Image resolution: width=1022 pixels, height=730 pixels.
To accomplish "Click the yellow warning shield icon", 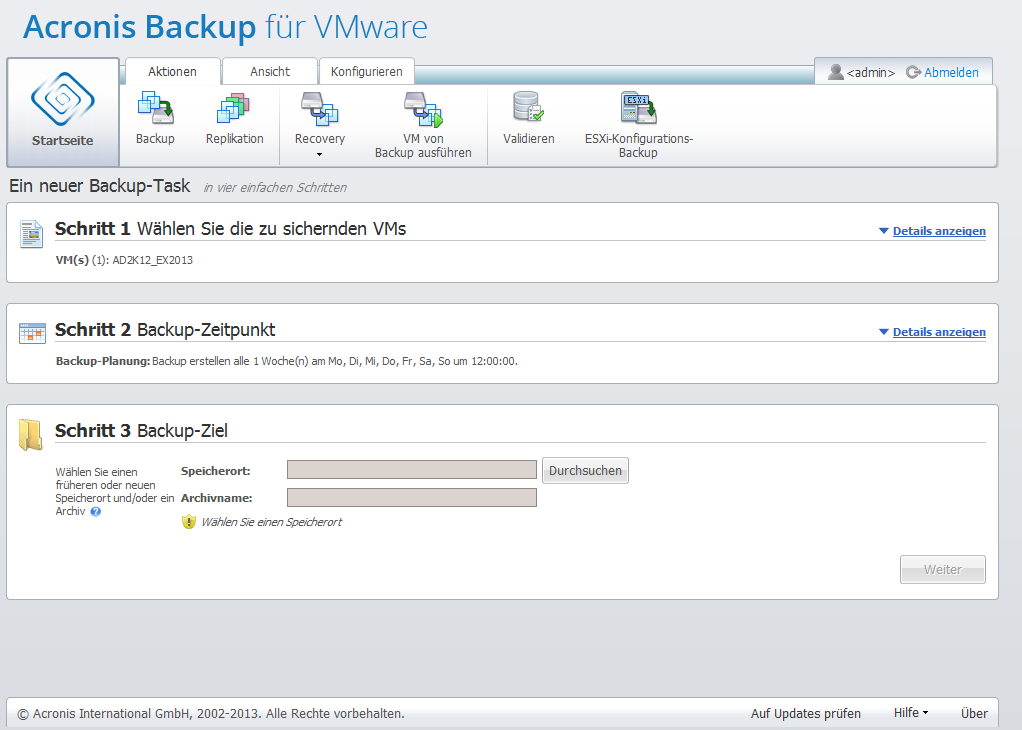I will [188, 521].
